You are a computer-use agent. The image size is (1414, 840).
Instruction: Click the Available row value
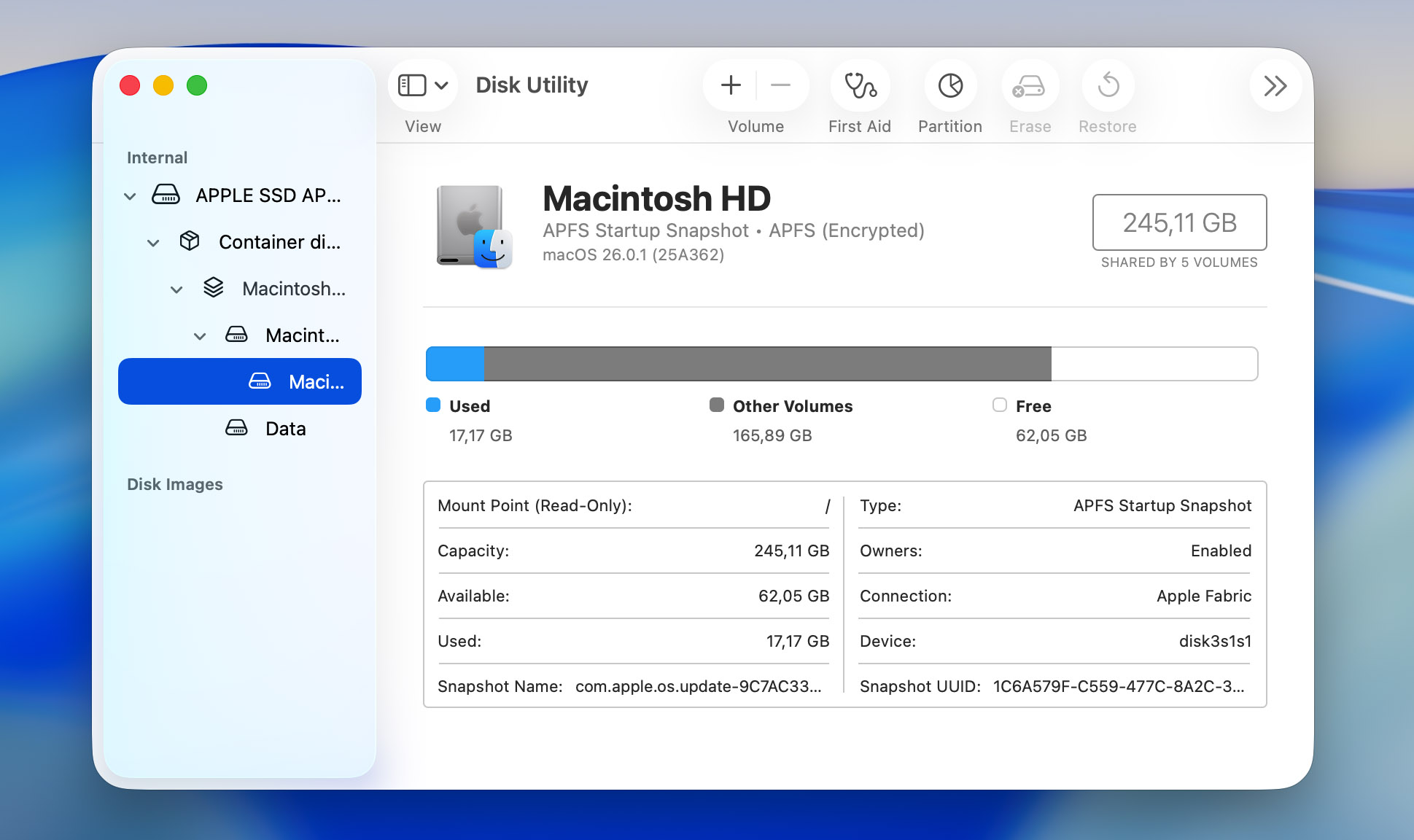793,596
